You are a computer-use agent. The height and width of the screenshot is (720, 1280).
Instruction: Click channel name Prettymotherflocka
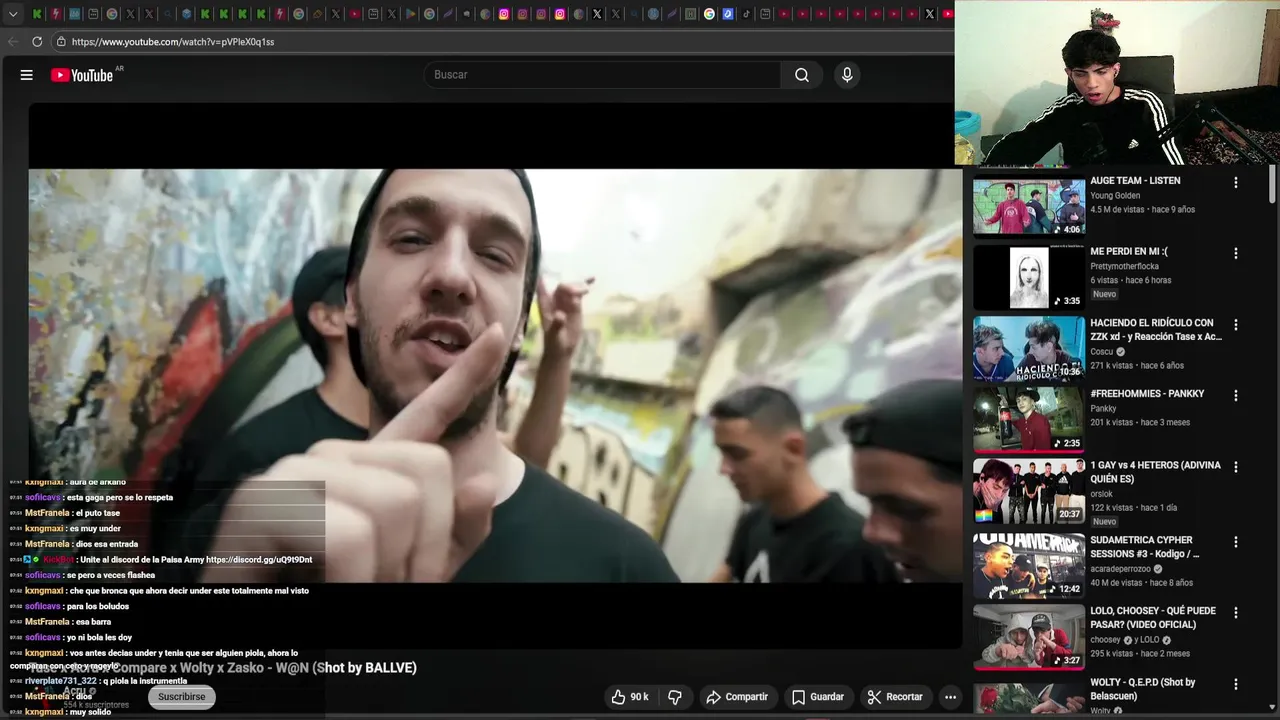point(1124,267)
